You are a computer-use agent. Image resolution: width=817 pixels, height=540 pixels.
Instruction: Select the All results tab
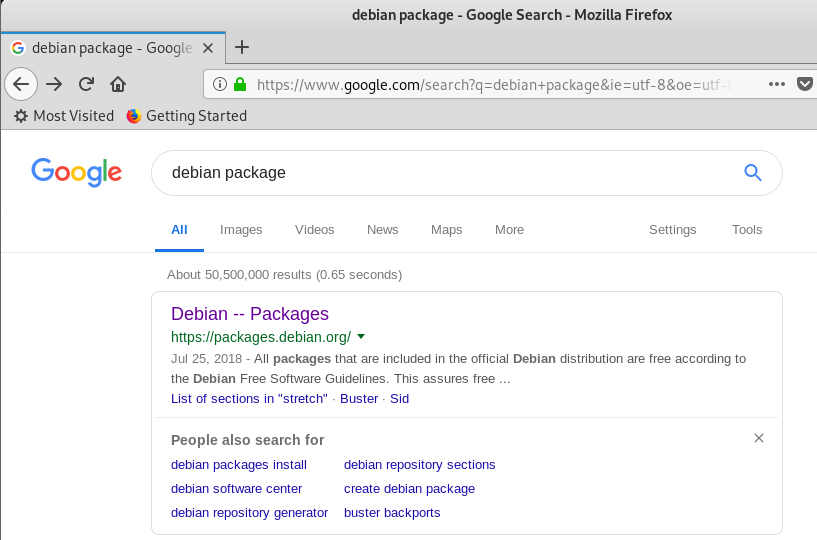179,230
